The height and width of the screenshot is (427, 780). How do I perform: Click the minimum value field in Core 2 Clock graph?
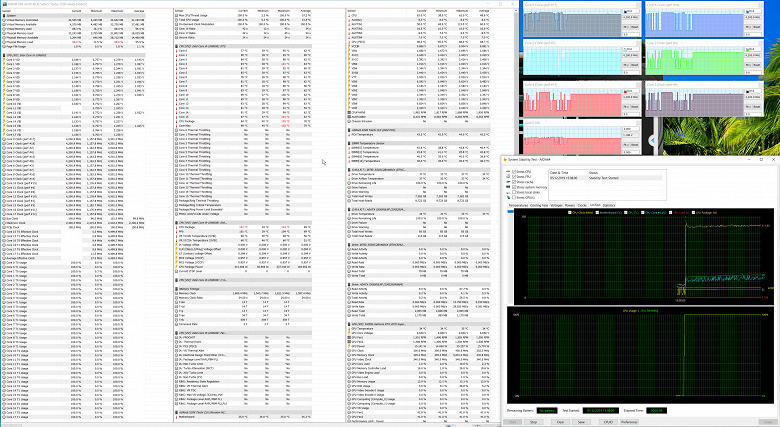tap(631, 73)
